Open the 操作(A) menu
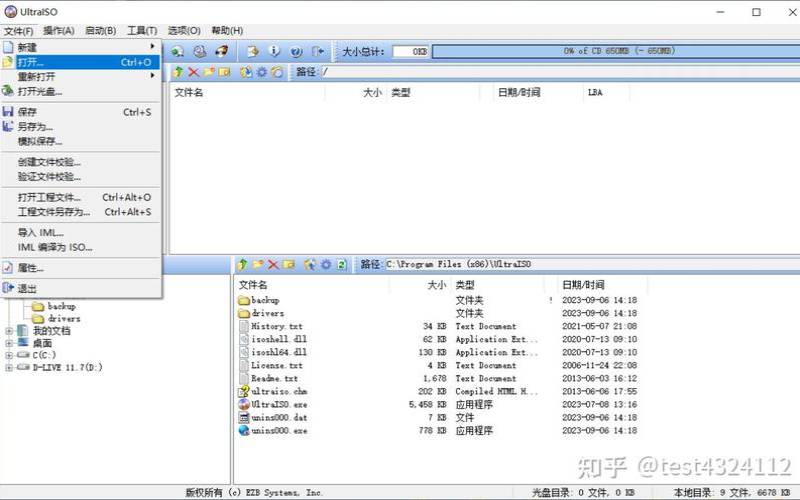 pyautogui.click(x=59, y=31)
